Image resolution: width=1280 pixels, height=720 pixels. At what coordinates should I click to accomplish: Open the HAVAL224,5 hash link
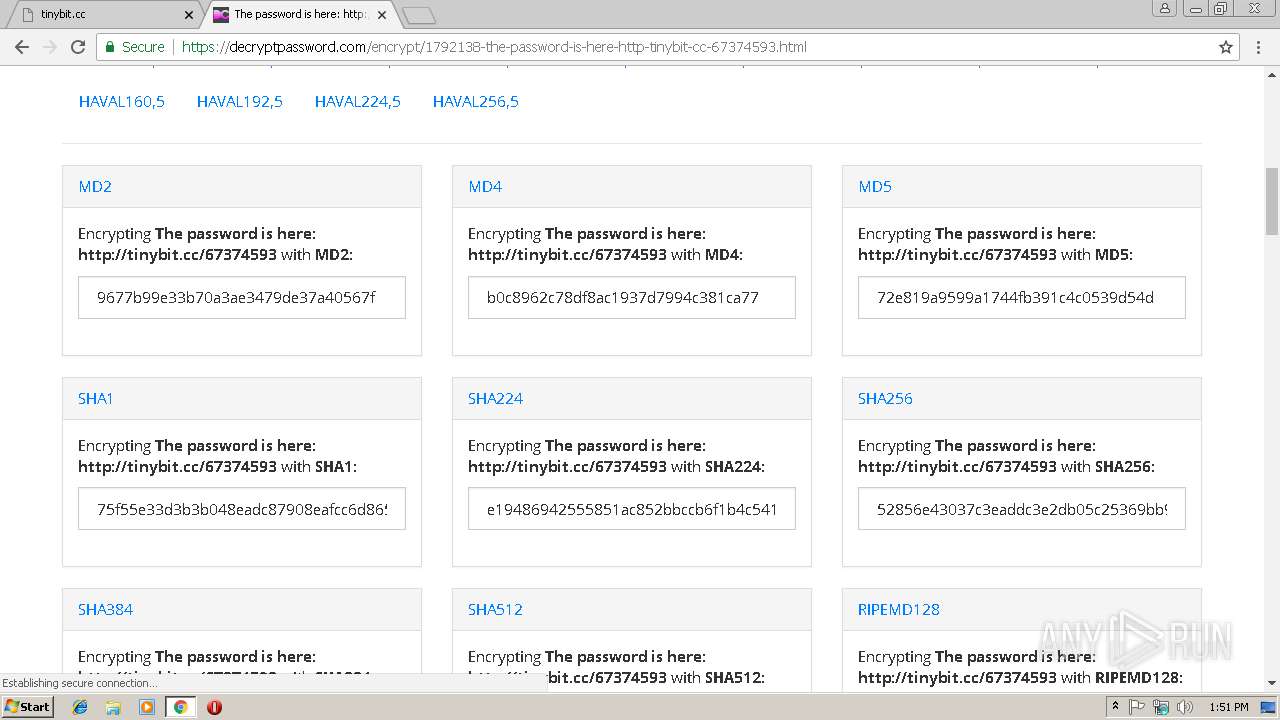pos(358,101)
